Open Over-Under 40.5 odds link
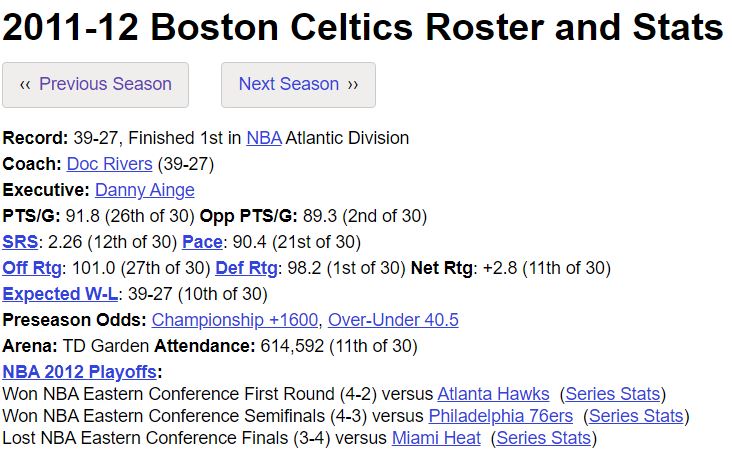This screenshot has width=732, height=454. 393,320
